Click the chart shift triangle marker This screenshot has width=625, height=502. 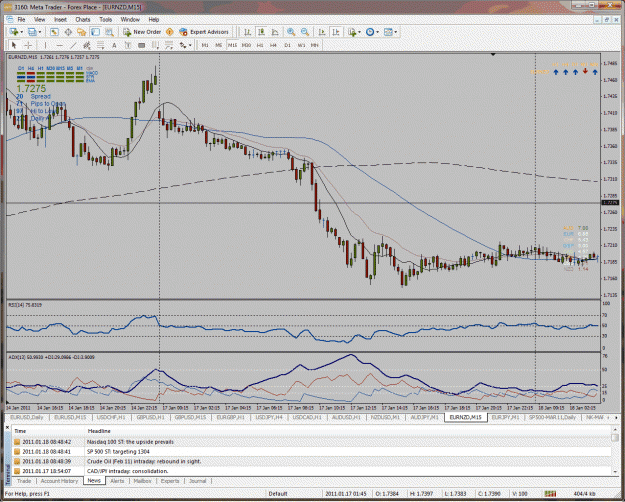point(493,55)
